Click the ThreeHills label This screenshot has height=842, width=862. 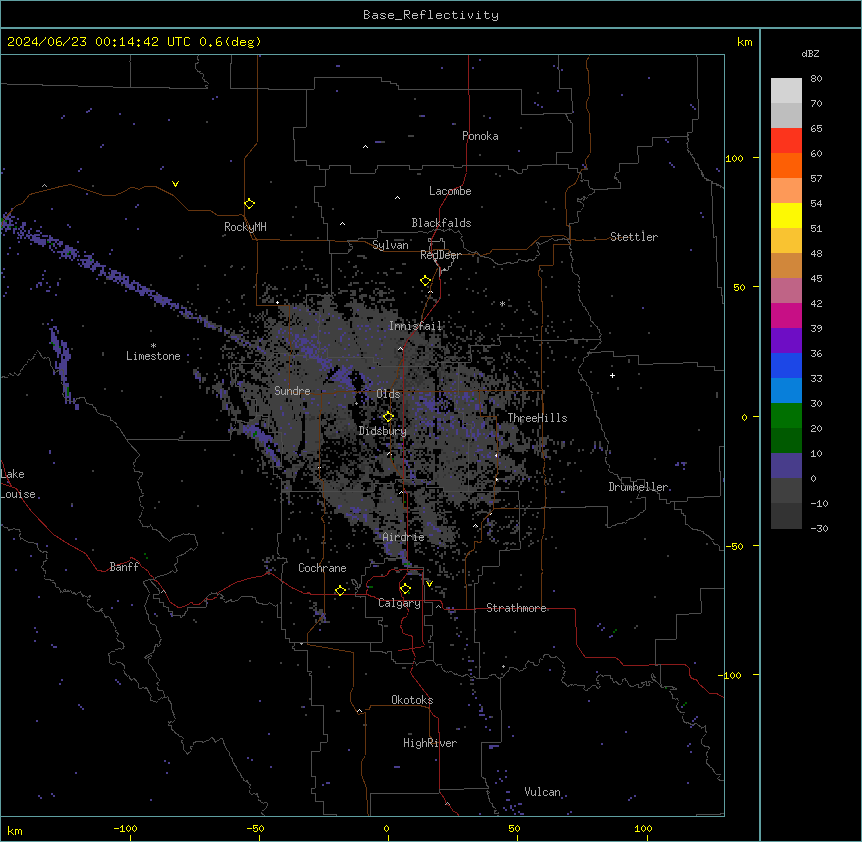[x=537, y=418]
